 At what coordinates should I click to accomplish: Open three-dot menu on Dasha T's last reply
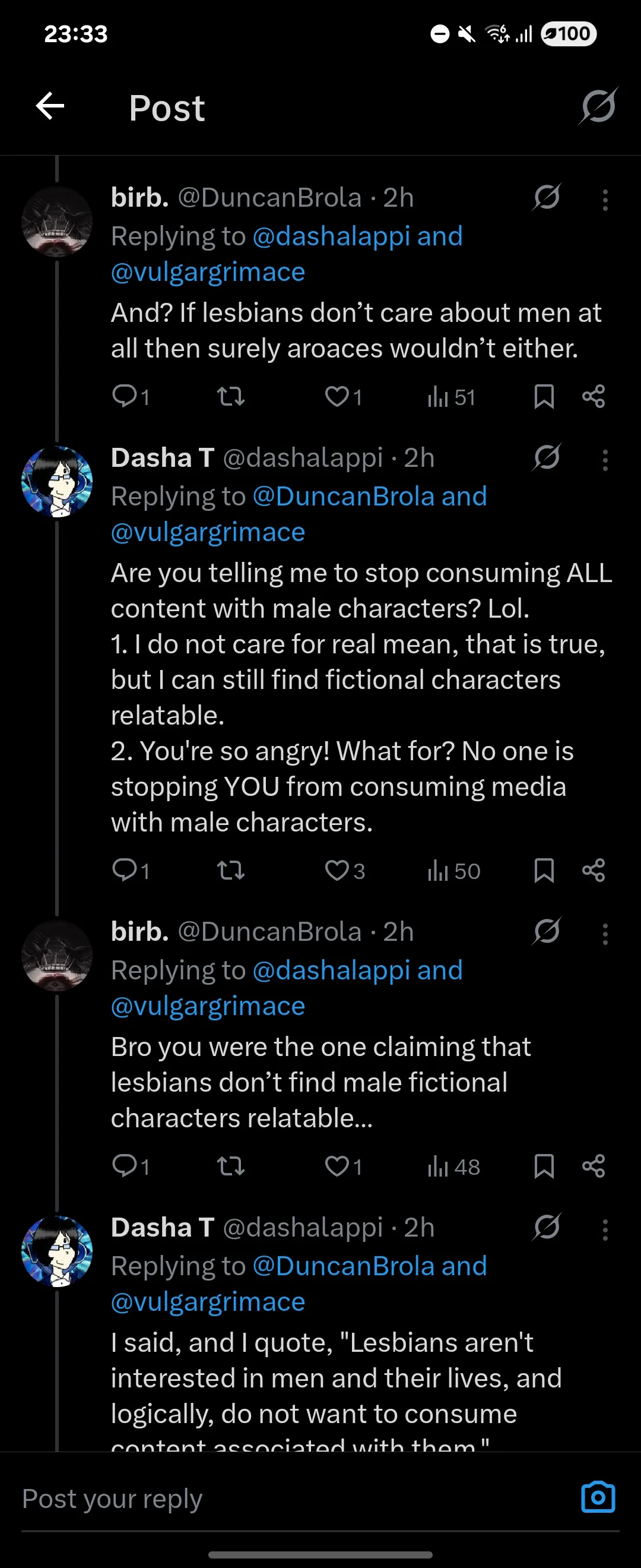pyautogui.click(x=605, y=1229)
